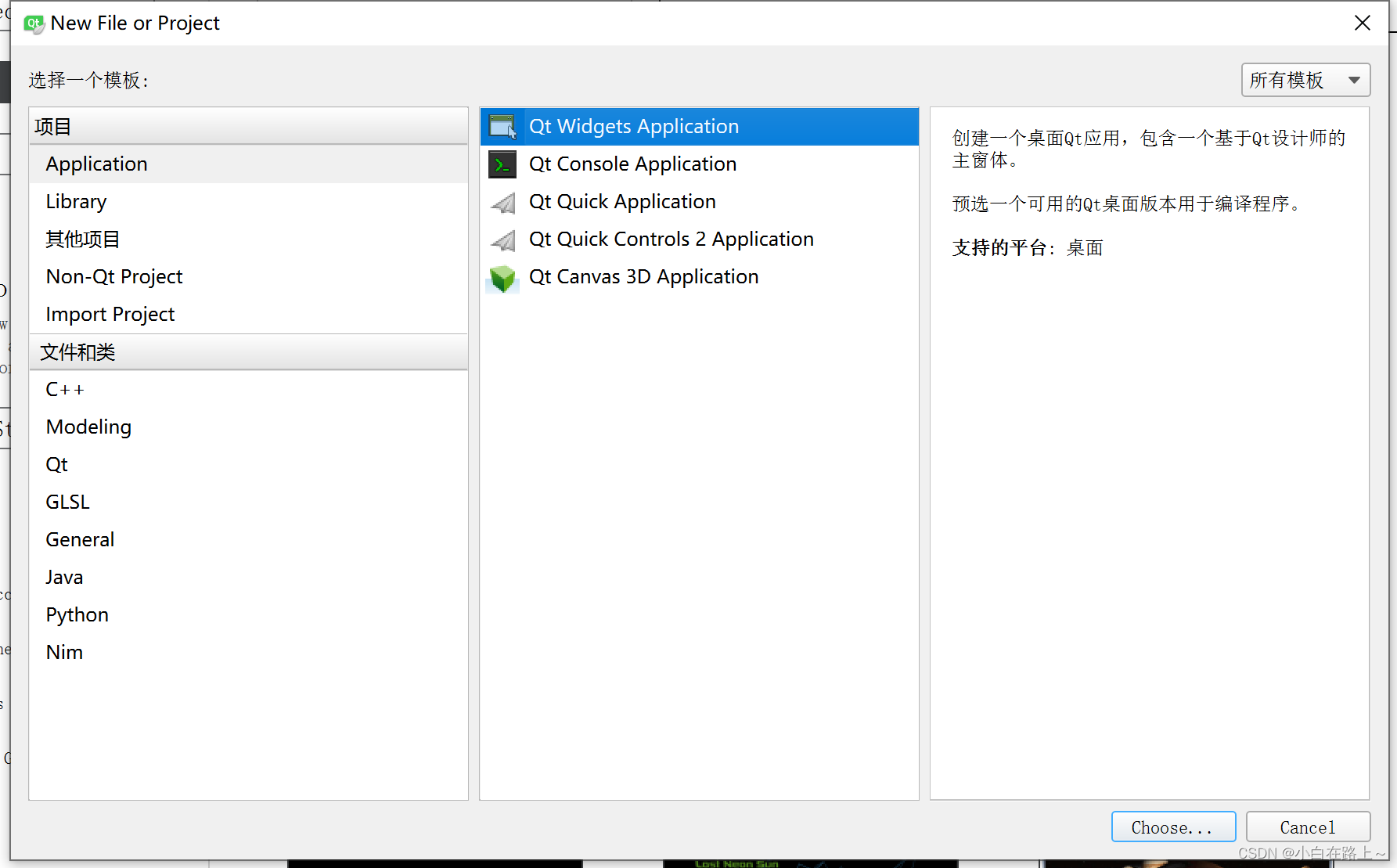Open the 所有模板 template filter dropdown

[1305, 80]
